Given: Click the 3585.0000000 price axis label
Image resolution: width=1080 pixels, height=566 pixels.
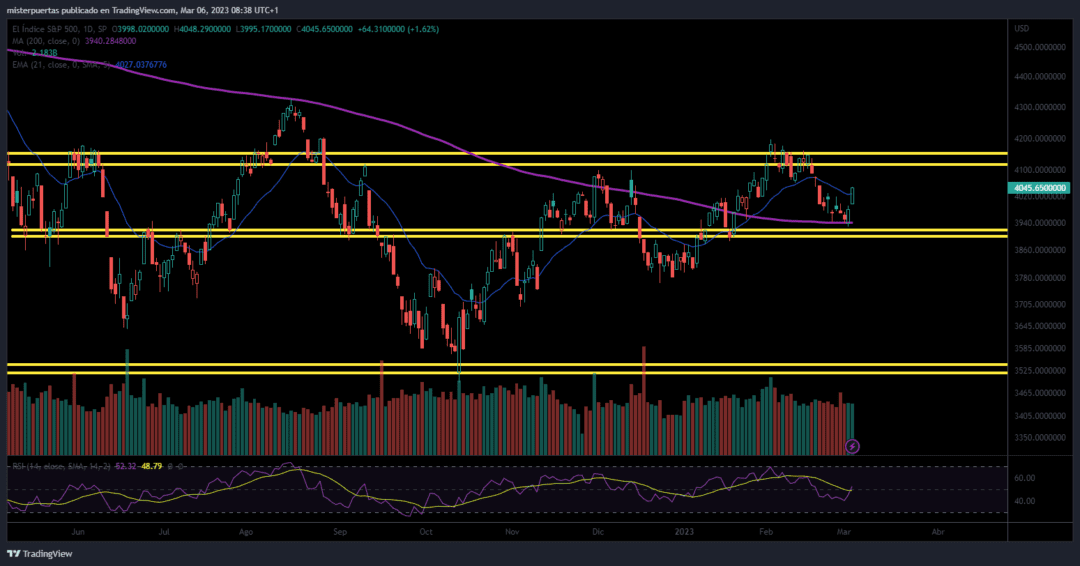Looking at the screenshot, I should pos(1040,348).
